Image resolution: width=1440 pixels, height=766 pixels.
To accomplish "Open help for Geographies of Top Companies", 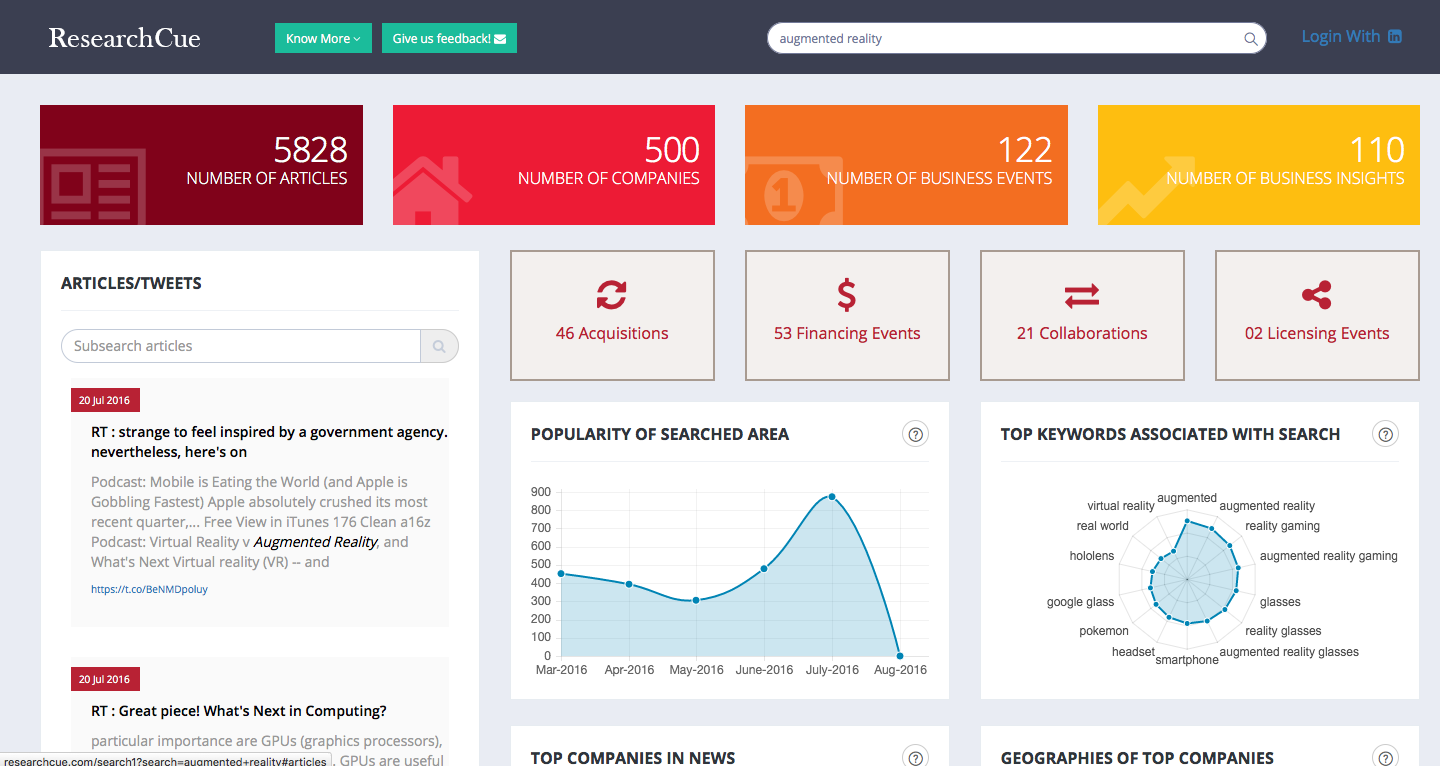I will click(x=1385, y=757).
